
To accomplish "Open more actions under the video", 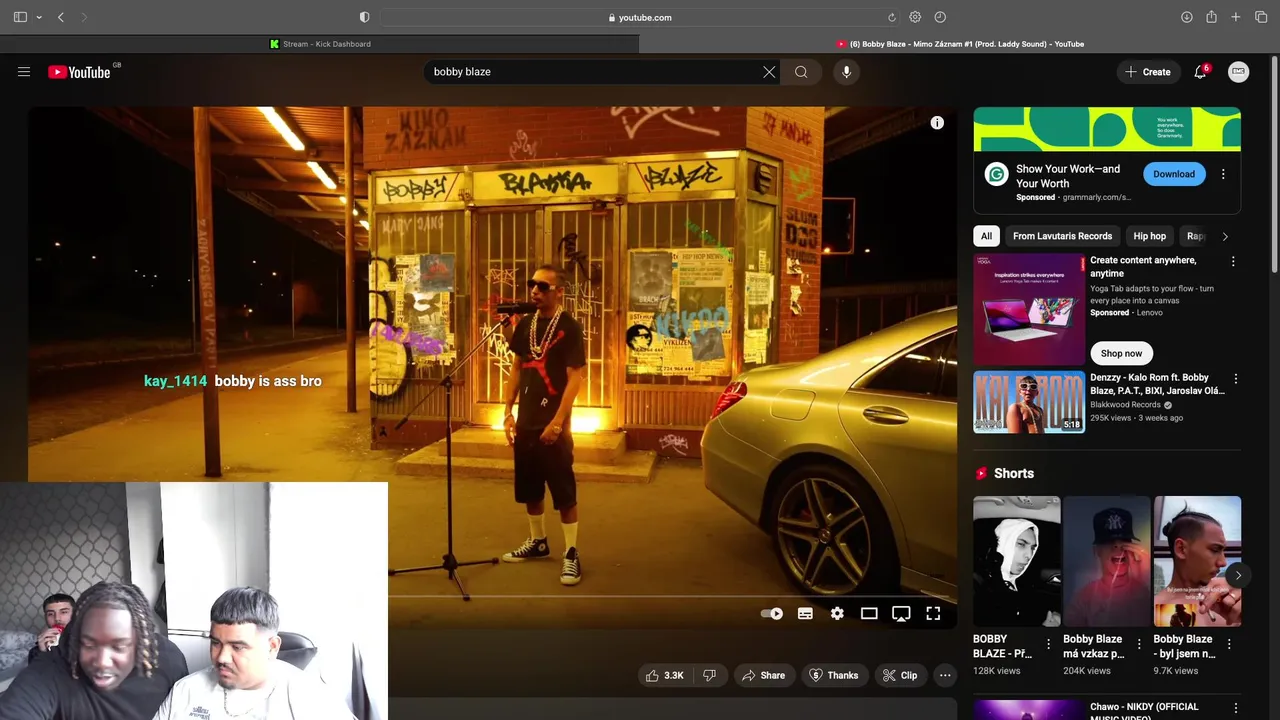I will coord(945,676).
